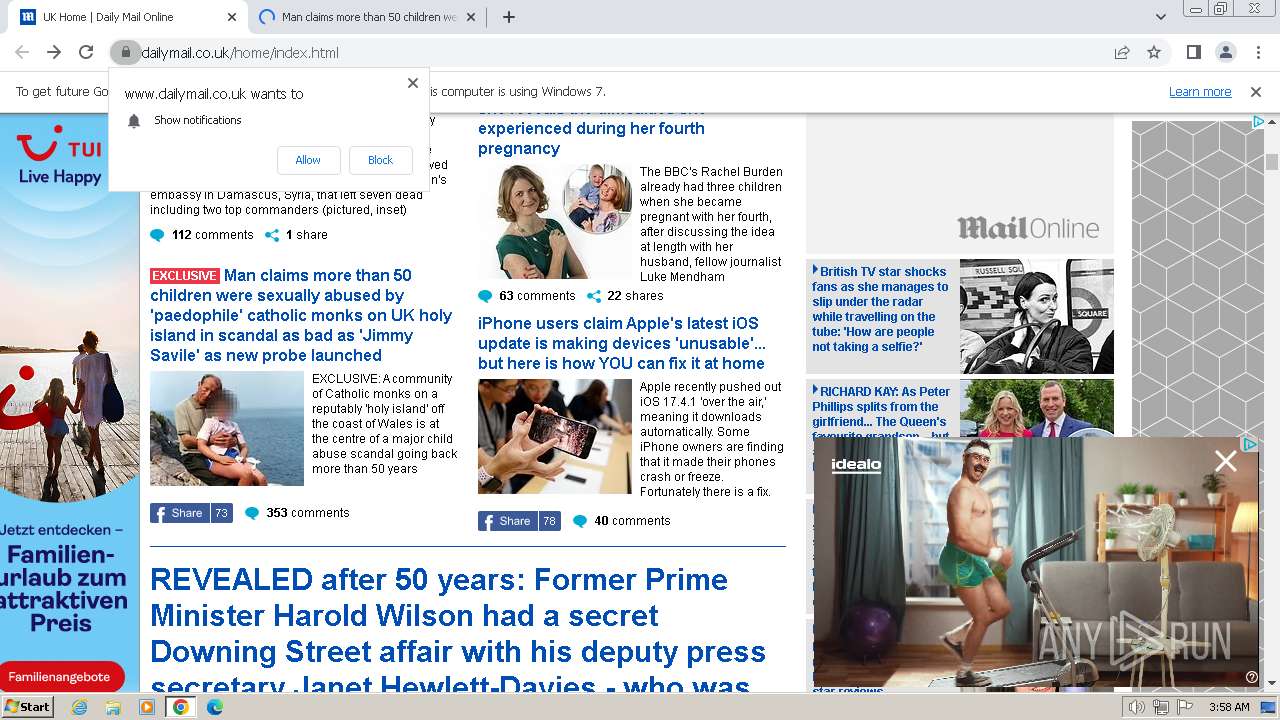
Task: Click the tube selfie article thumbnail
Action: (1037, 316)
